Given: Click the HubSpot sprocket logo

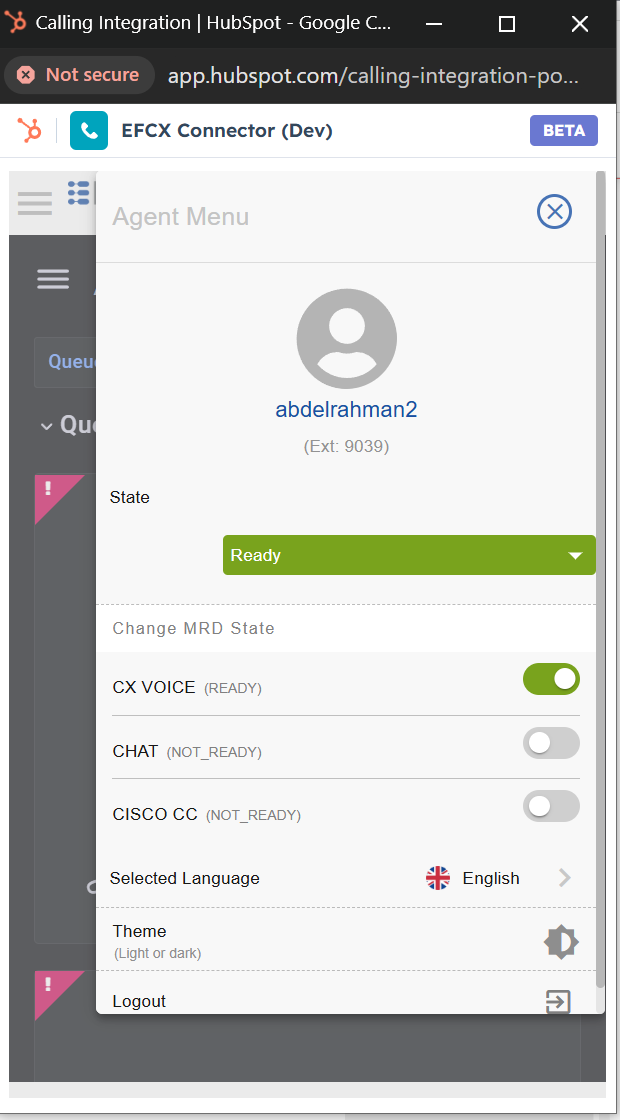Looking at the screenshot, I should [x=30, y=130].
